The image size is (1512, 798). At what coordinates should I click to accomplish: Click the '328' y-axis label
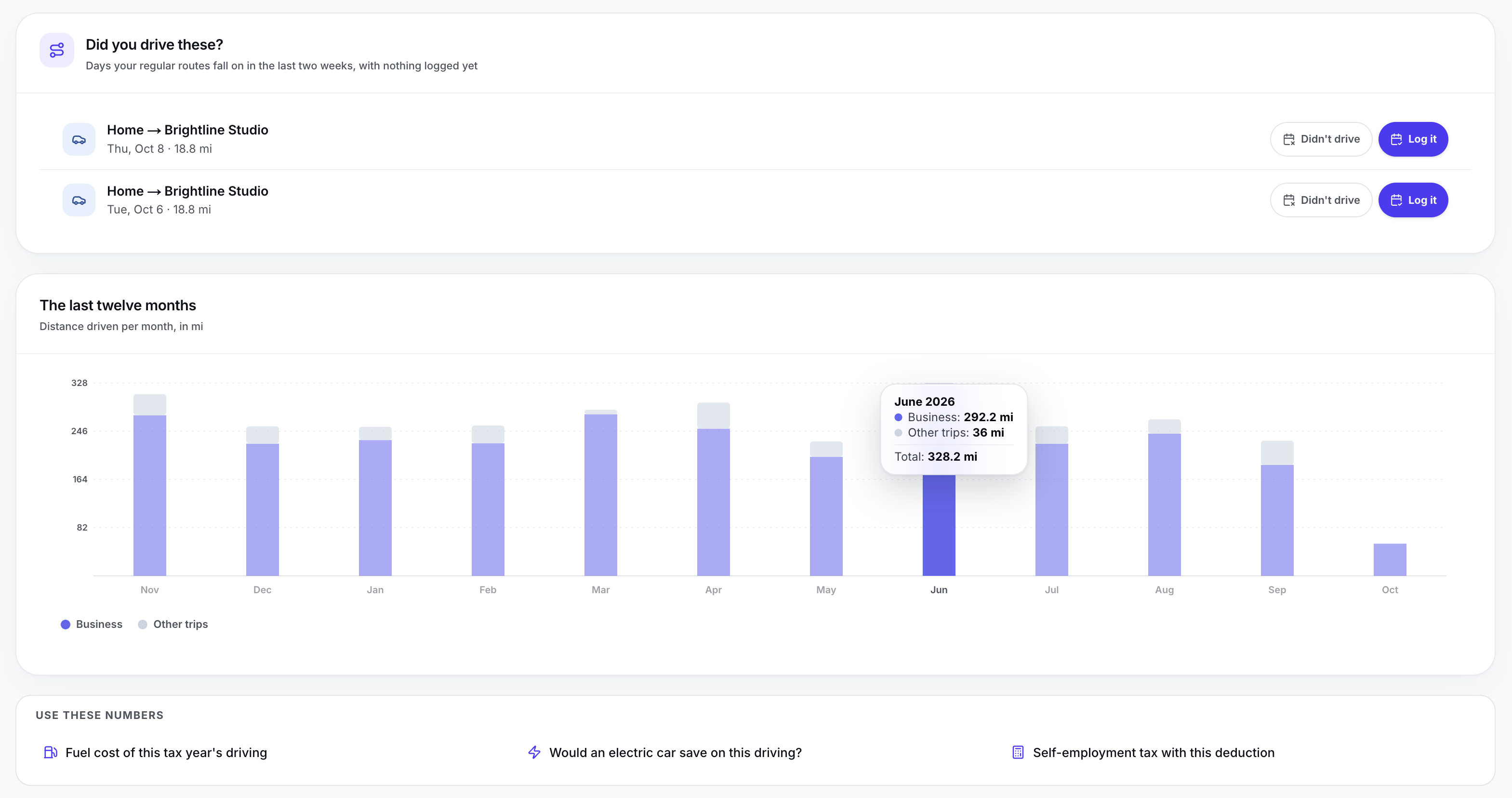tap(79, 383)
